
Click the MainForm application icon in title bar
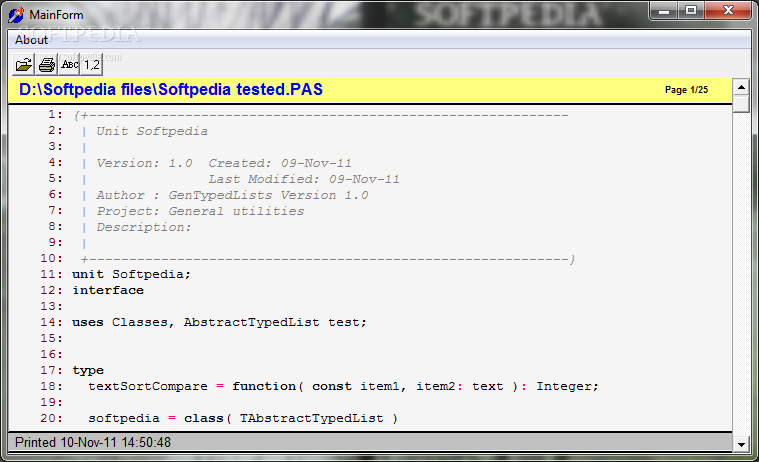[x=15, y=15]
